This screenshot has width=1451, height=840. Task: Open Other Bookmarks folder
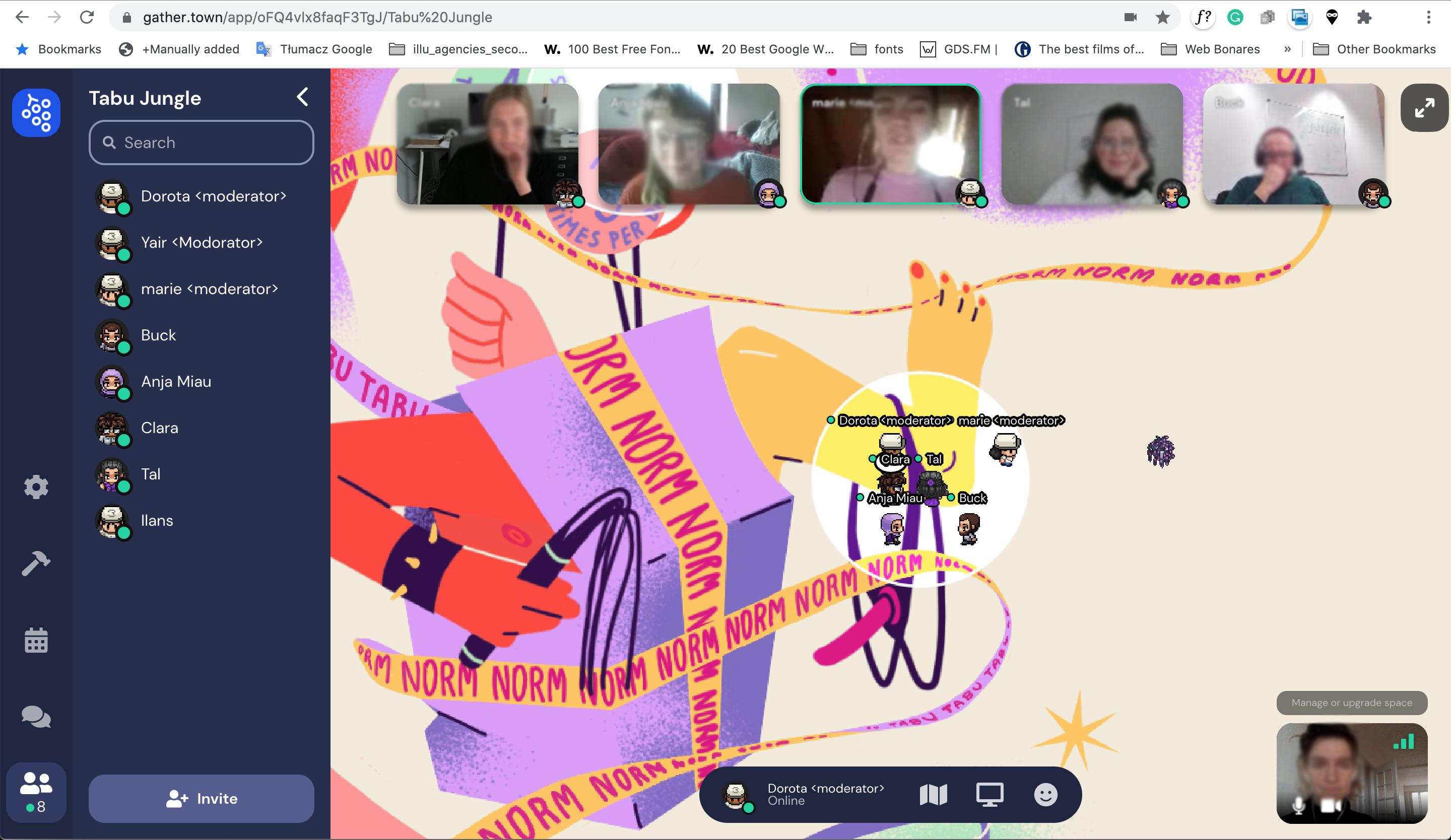pos(1374,49)
